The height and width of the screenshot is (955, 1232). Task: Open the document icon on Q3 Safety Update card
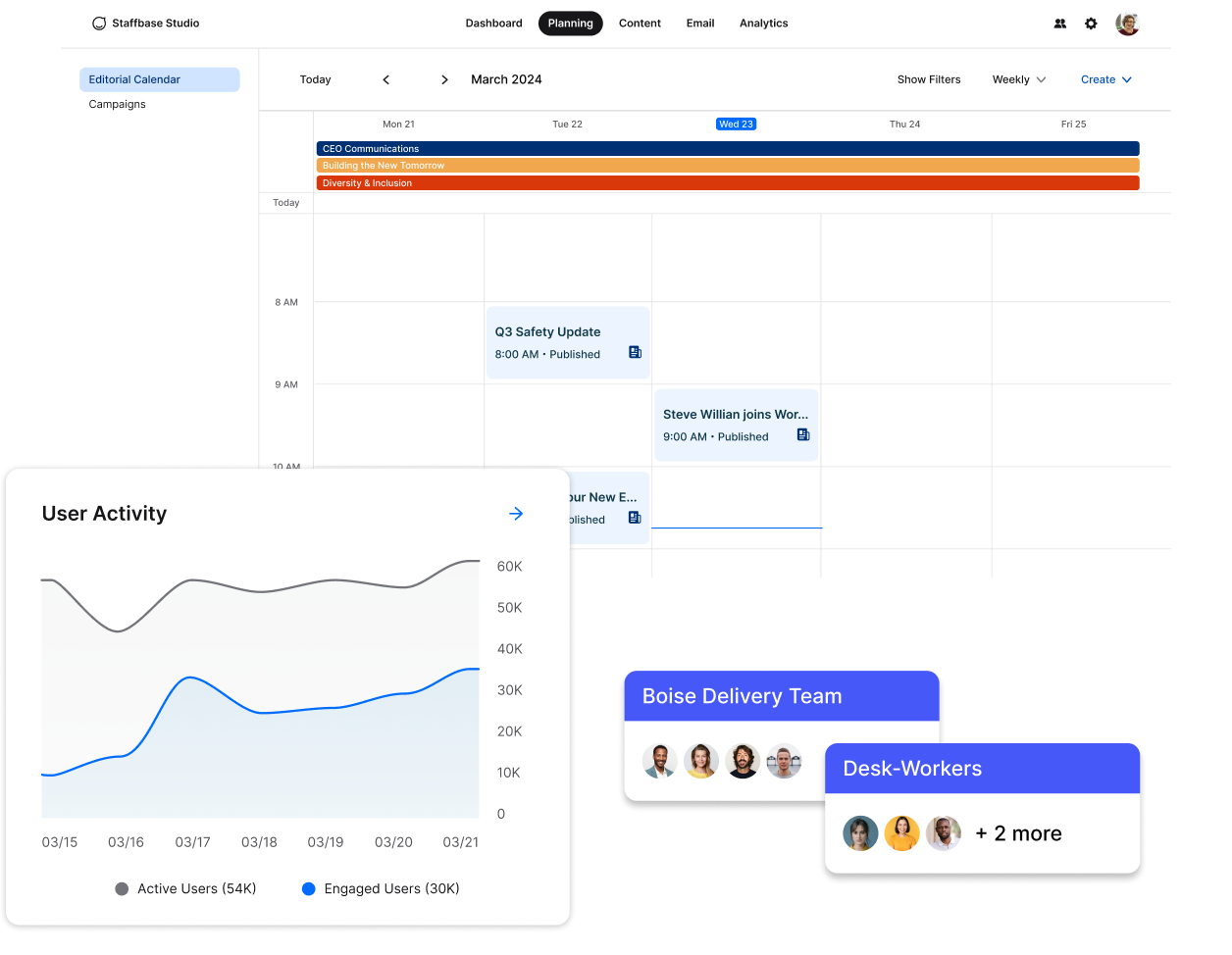(x=635, y=350)
